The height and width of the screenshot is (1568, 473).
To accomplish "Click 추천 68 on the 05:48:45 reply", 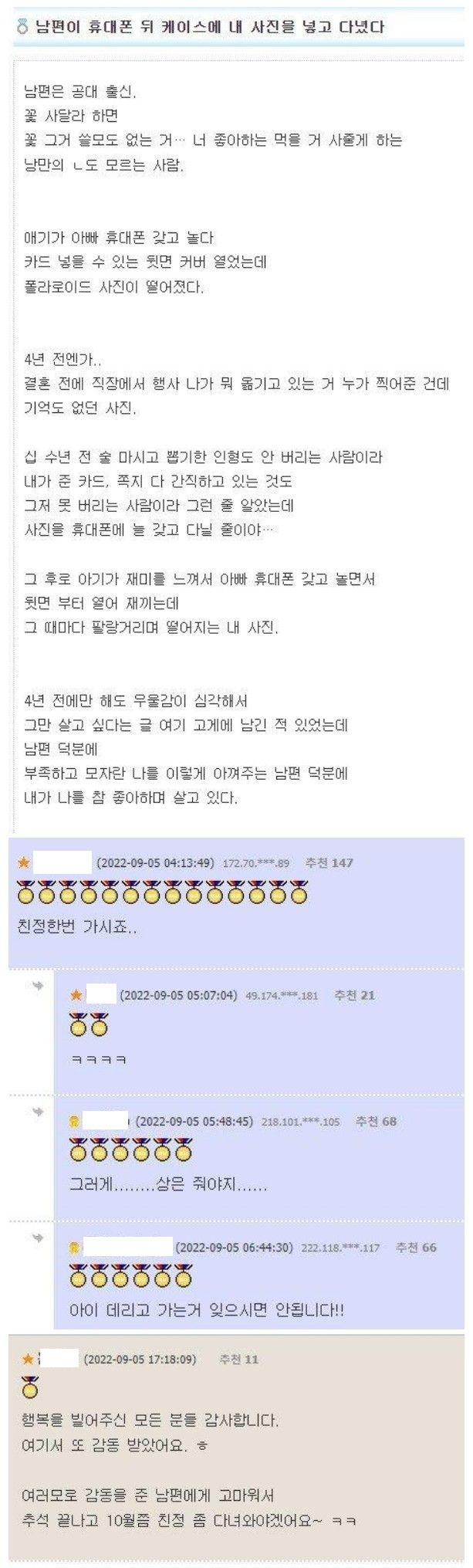I will [376, 1121].
